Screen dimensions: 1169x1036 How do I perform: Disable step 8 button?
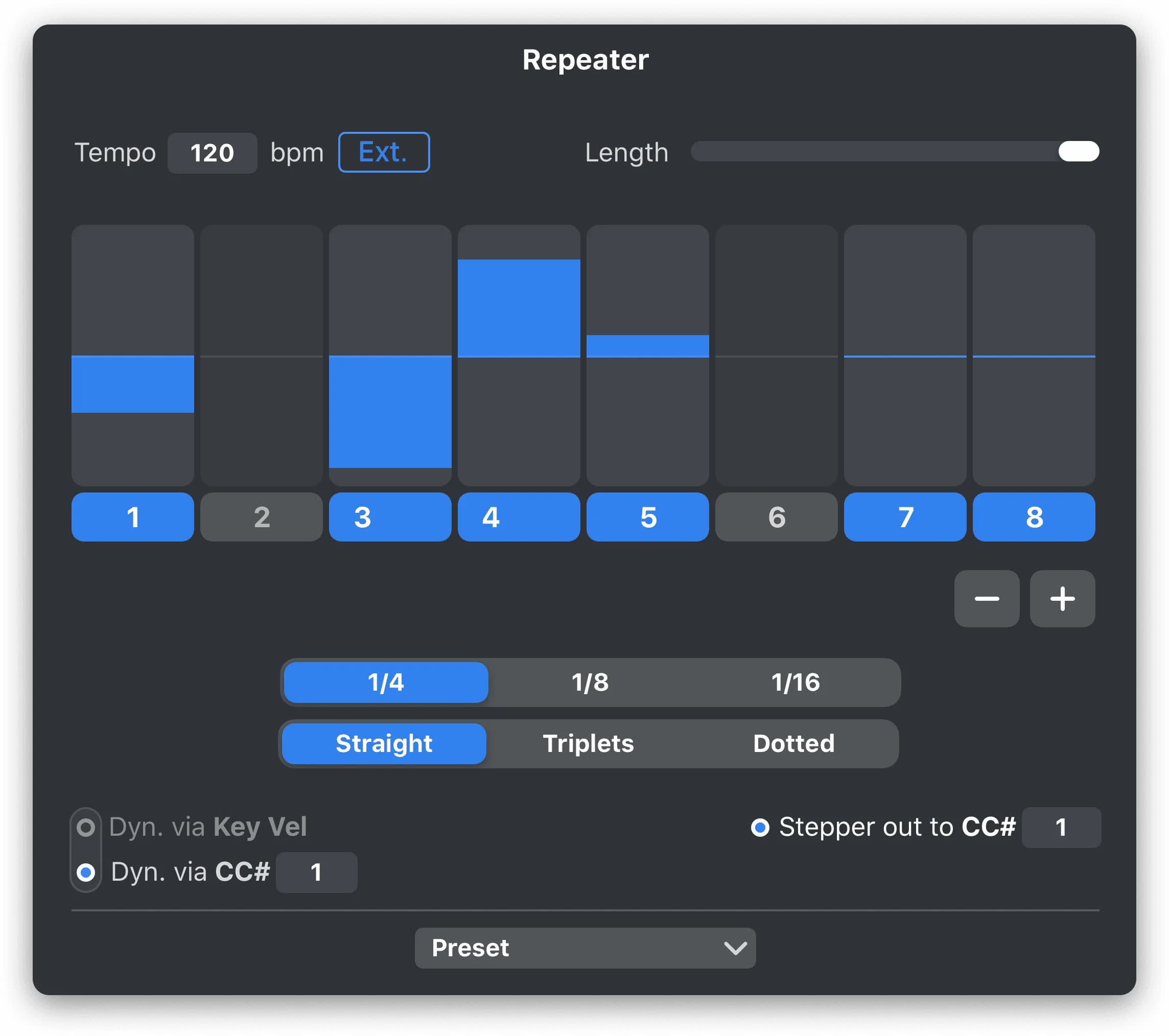(x=1034, y=517)
